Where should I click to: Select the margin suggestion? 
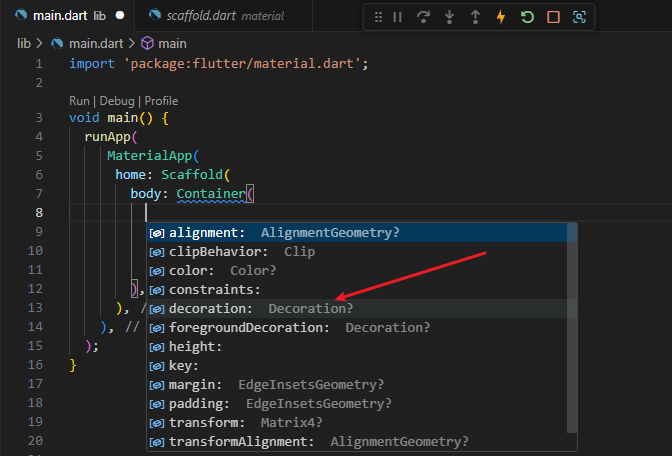(357, 384)
